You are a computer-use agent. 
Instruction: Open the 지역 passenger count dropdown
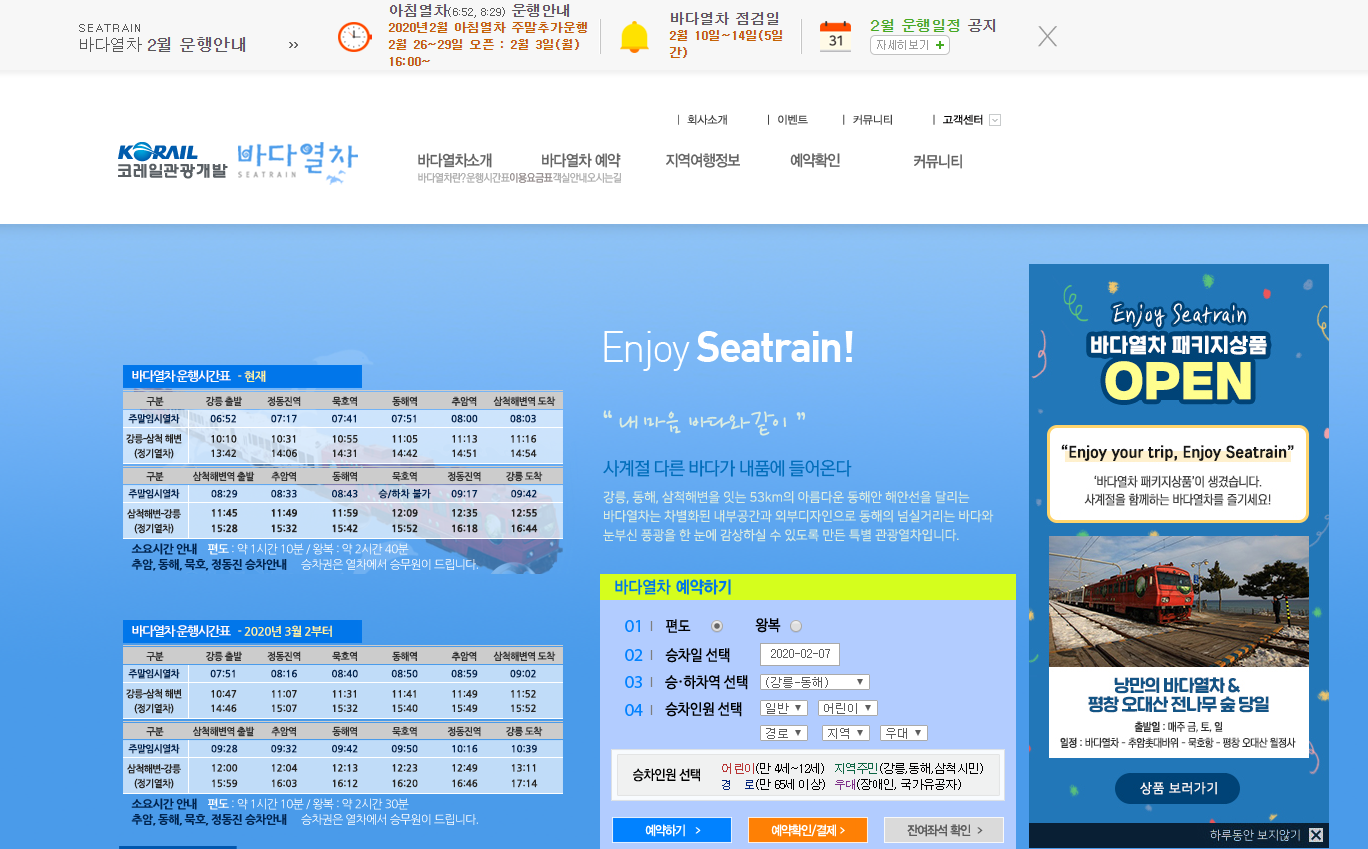click(845, 733)
